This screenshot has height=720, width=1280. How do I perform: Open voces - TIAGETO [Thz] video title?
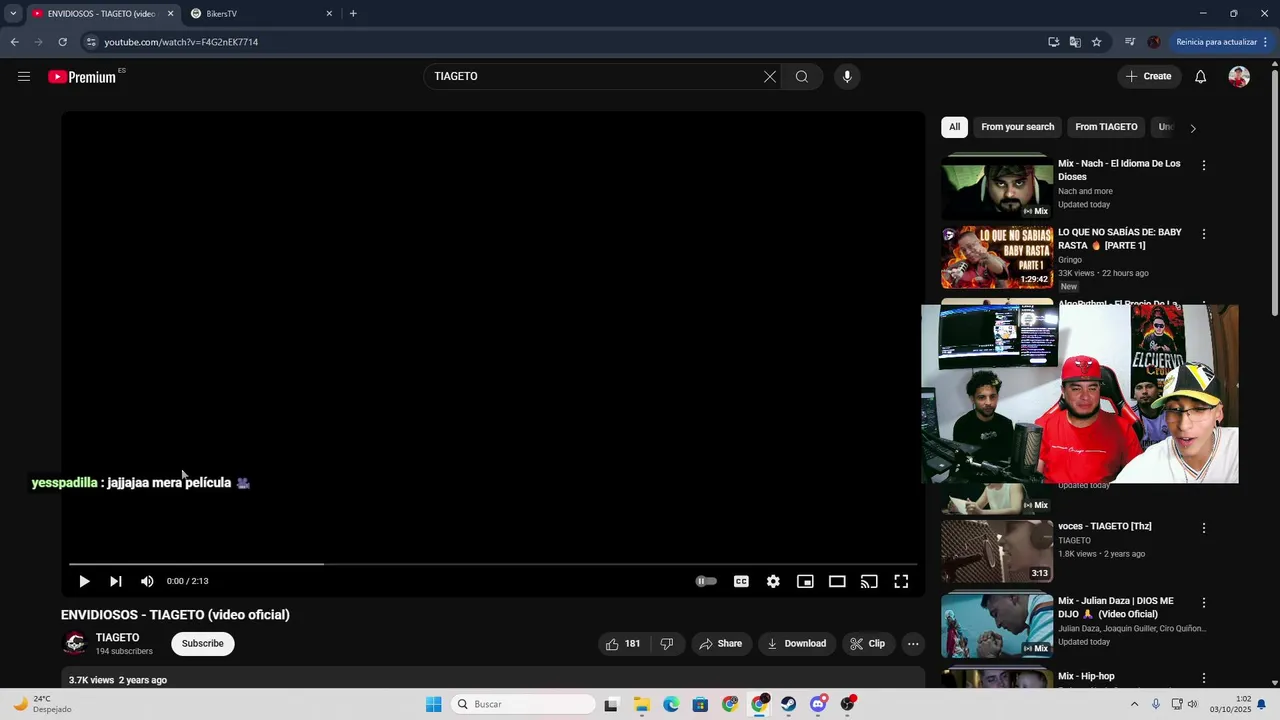point(1105,527)
